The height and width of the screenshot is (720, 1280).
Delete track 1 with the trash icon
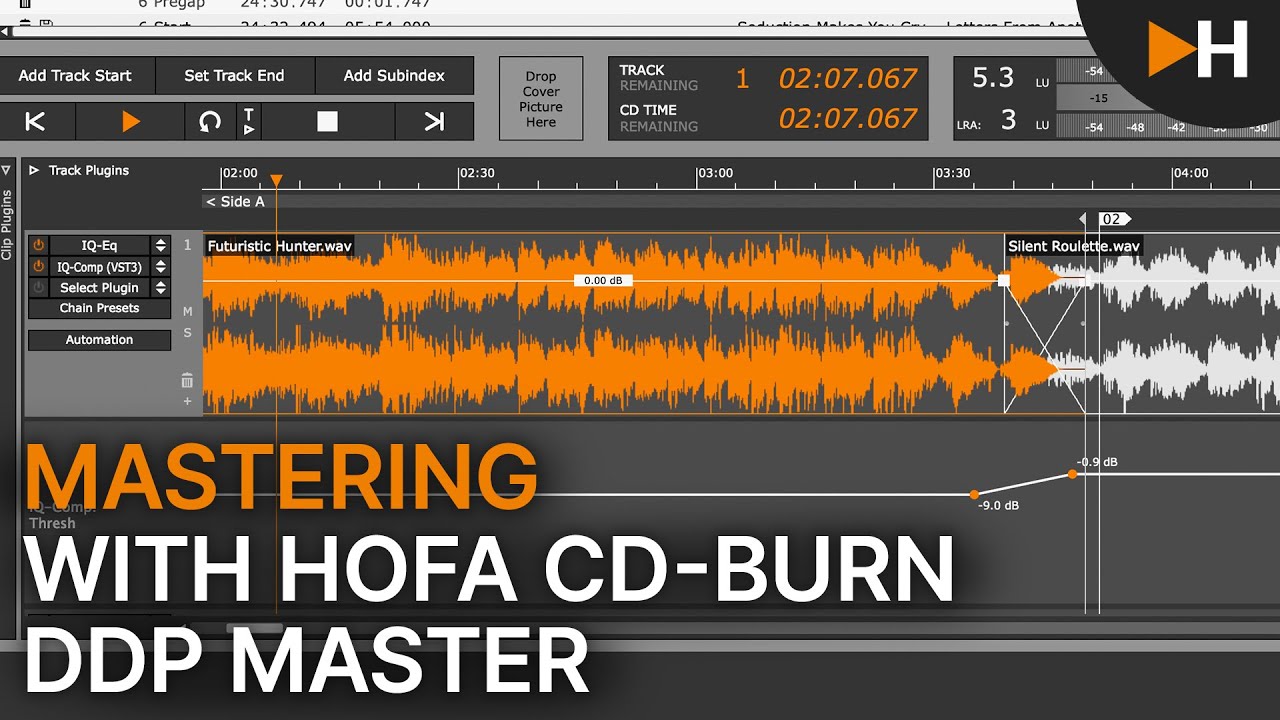pyautogui.click(x=187, y=381)
